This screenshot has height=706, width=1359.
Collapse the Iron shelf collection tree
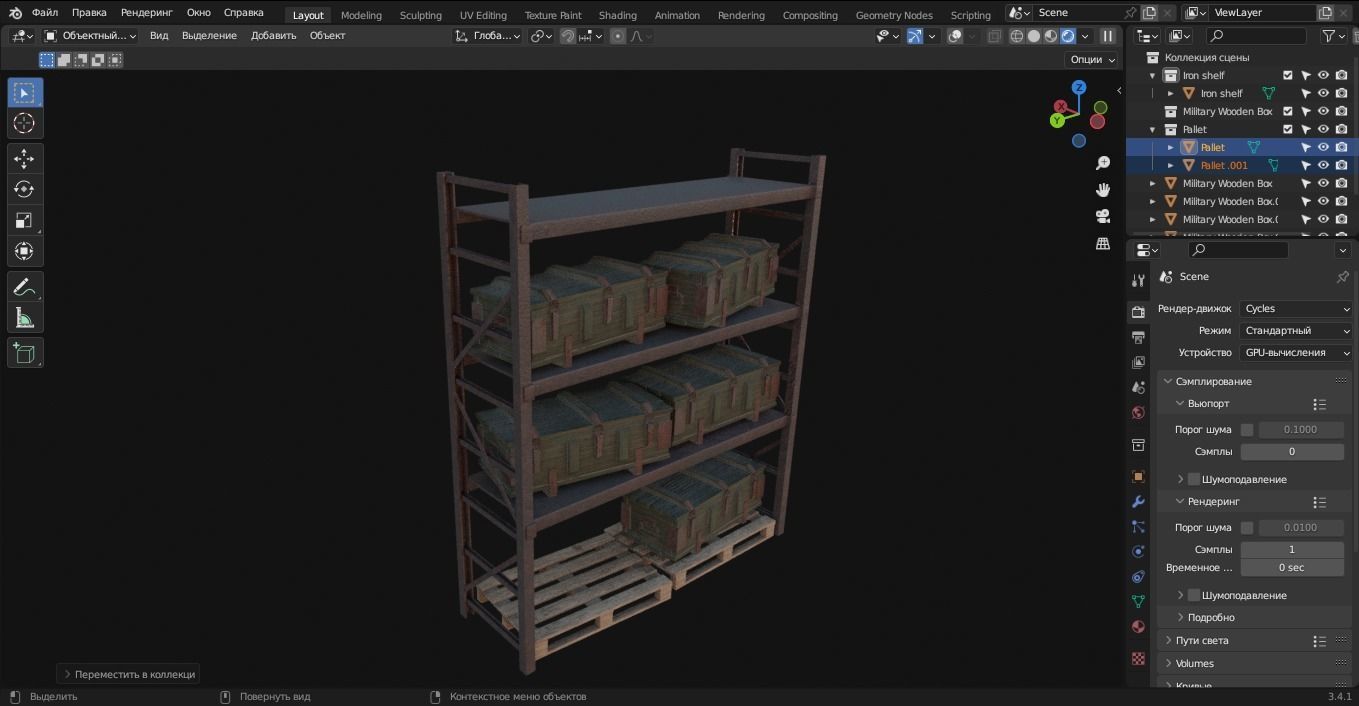pos(1153,76)
